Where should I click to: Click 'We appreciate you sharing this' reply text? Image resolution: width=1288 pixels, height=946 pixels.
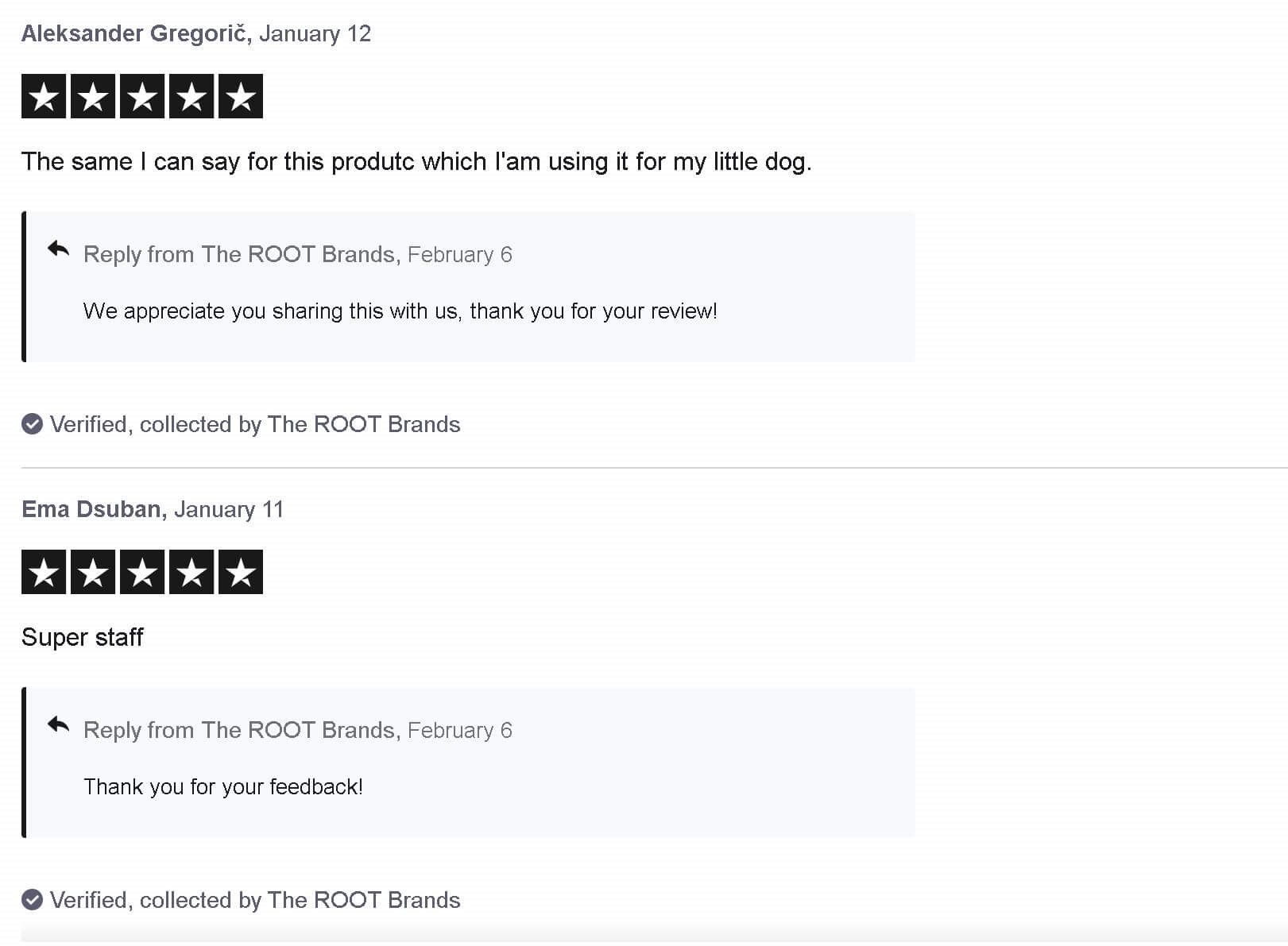click(400, 311)
